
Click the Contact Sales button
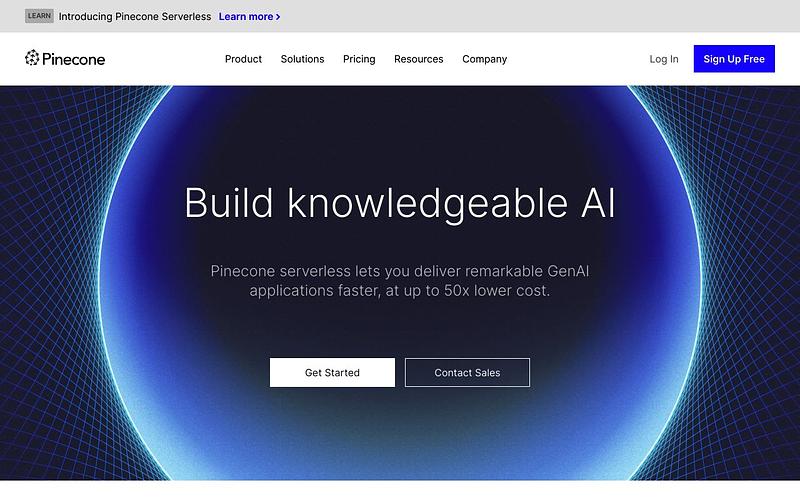pos(467,372)
